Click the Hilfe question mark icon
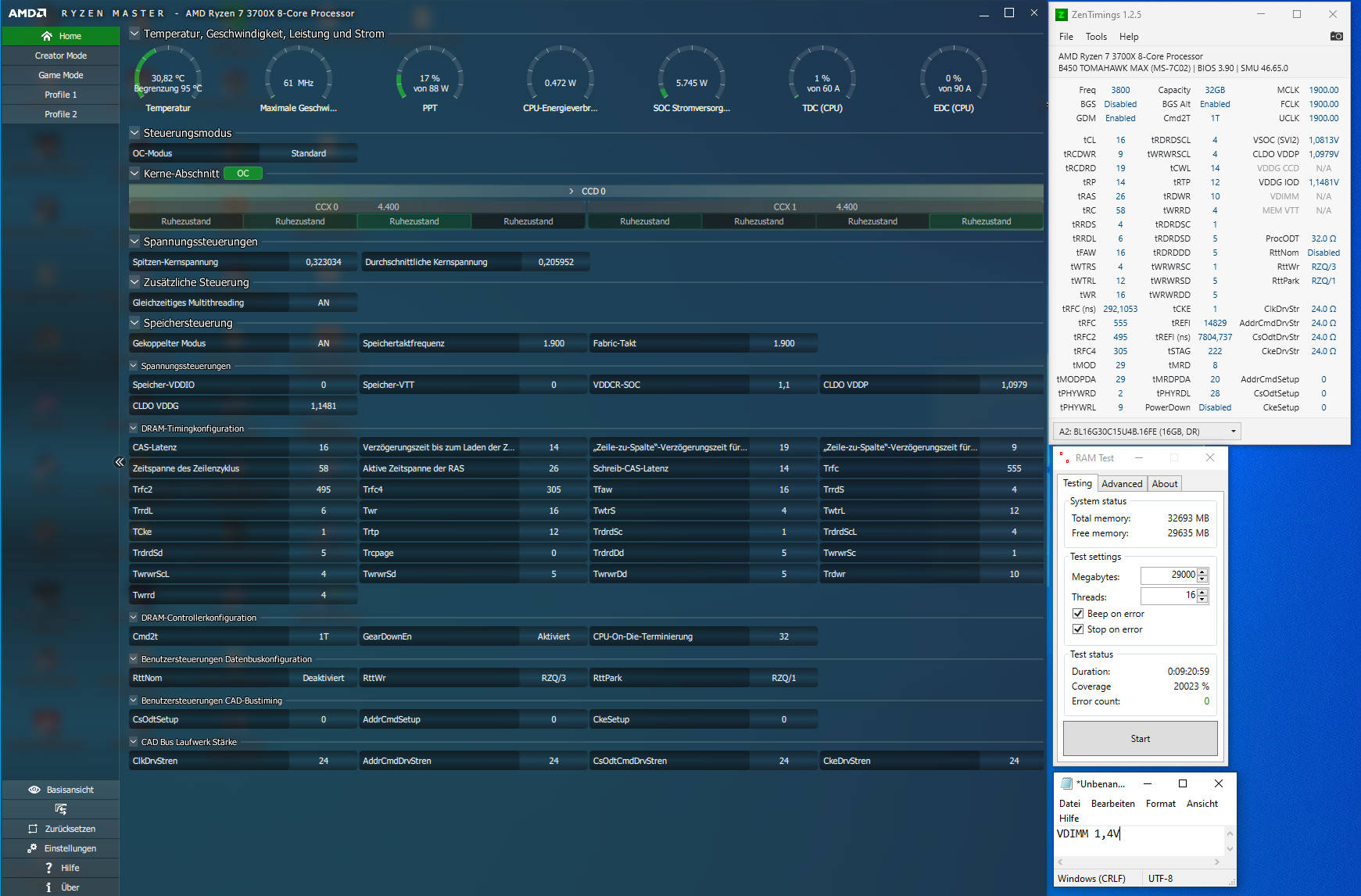1361x896 pixels. pyautogui.click(x=48, y=868)
